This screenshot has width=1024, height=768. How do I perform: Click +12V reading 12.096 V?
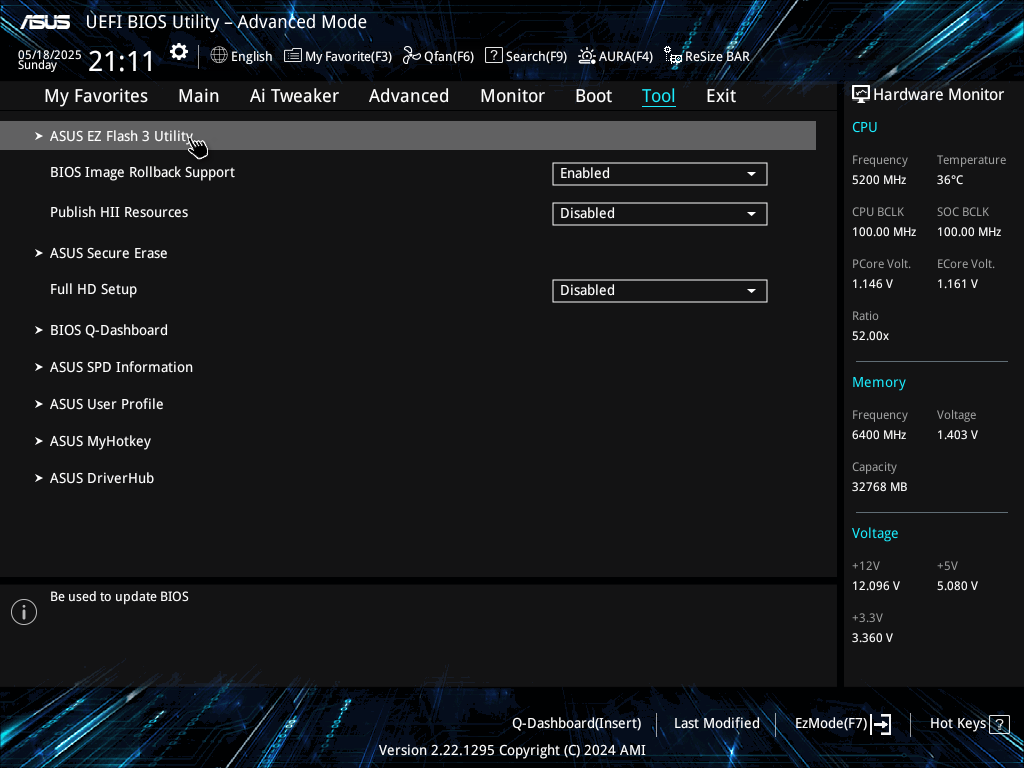click(x=876, y=586)
